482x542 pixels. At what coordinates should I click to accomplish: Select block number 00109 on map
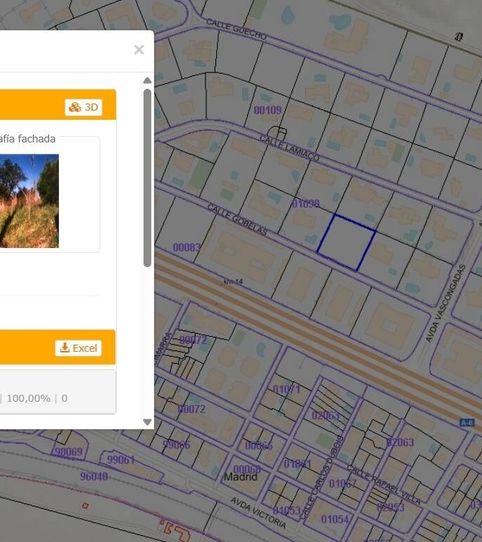[x=268, y=110]
